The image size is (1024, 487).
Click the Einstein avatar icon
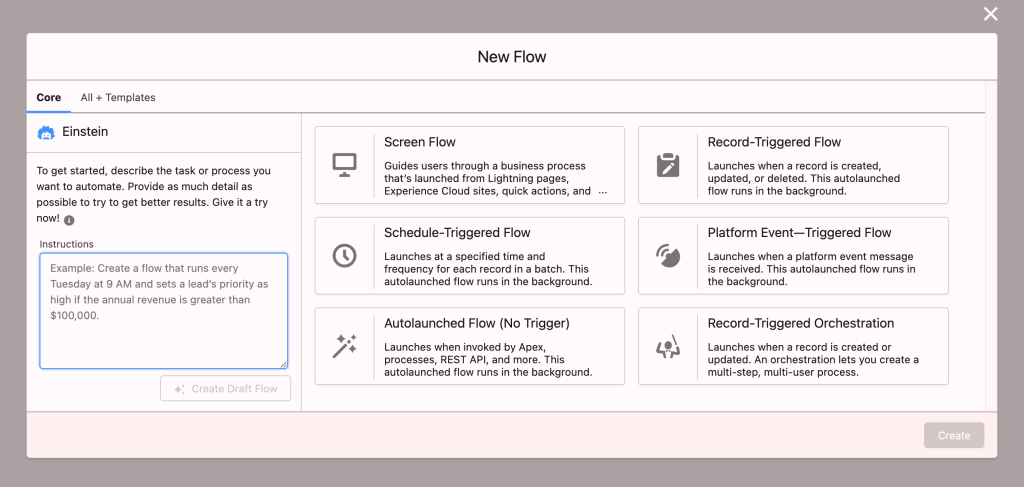pyautogui.click(x=46, y=132)
